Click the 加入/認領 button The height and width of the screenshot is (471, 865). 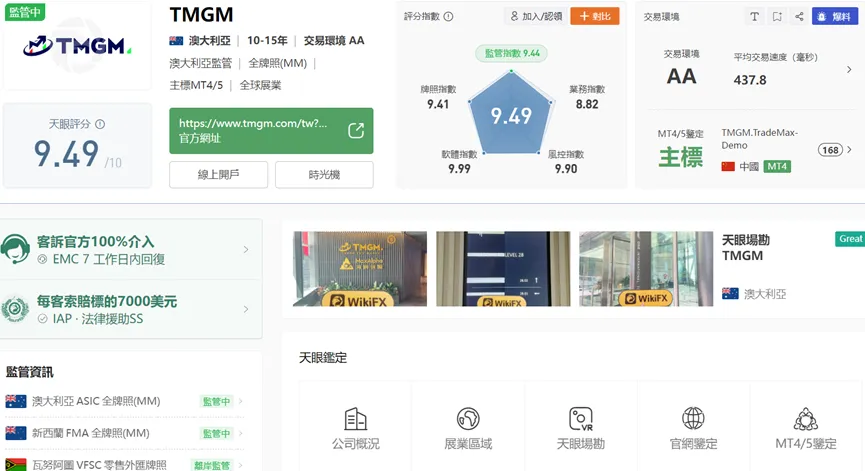[x=535, y=17]
